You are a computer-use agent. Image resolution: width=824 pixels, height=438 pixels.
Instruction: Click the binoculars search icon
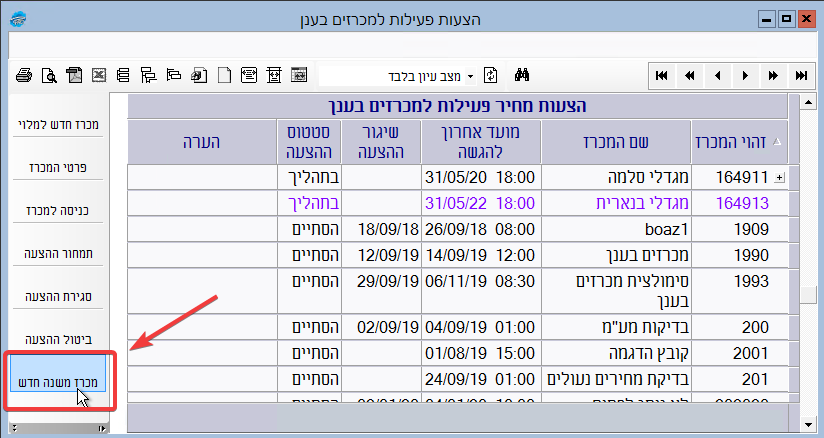click(x=520, y=75)
